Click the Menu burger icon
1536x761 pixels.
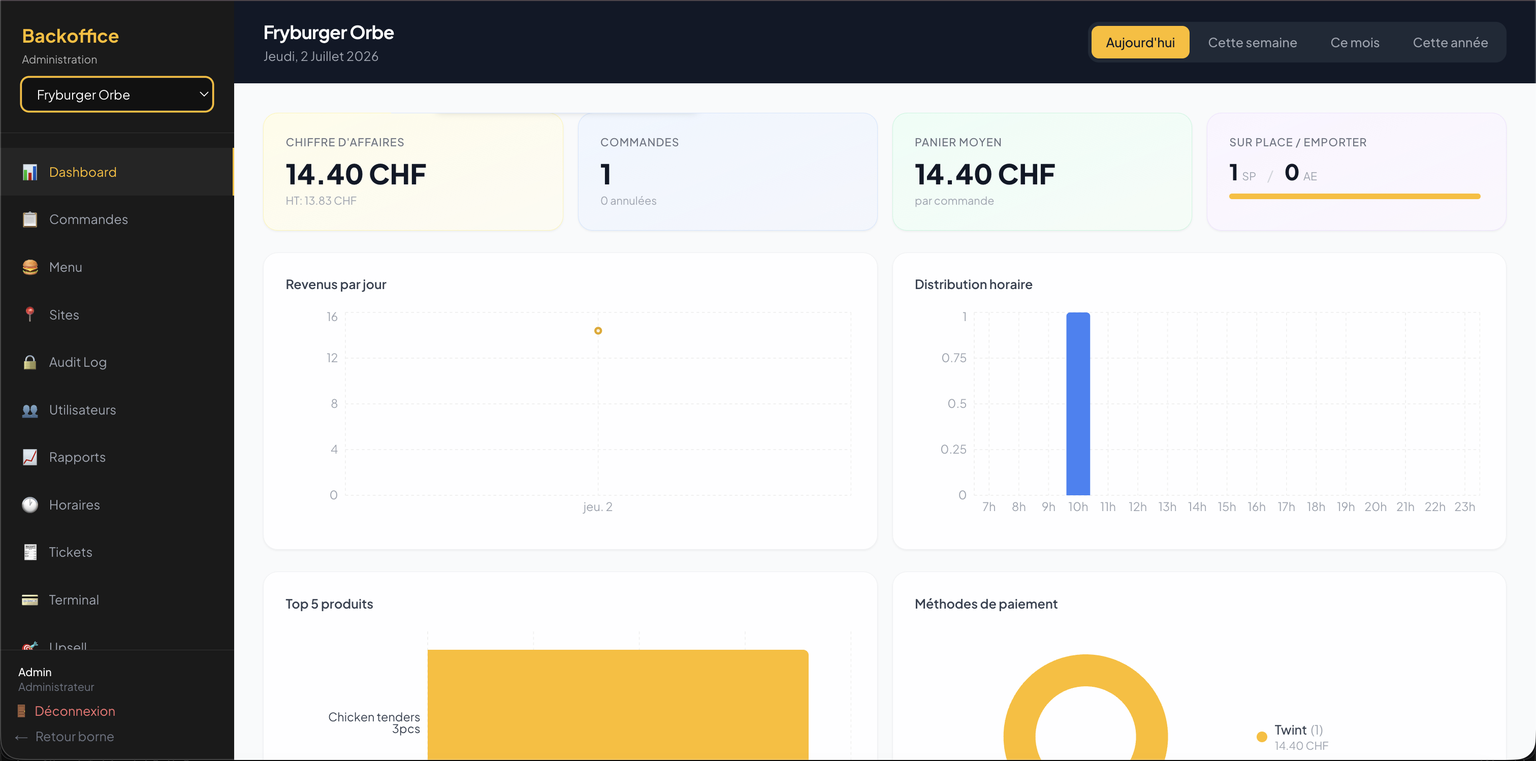(30, 267)
